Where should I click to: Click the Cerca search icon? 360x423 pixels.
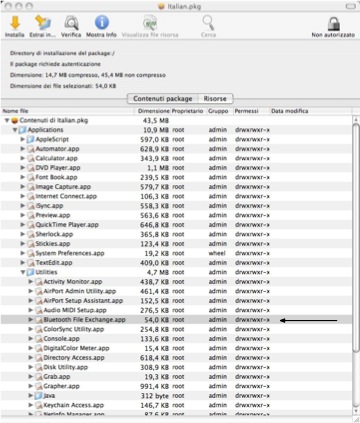[x=208, y=23]
